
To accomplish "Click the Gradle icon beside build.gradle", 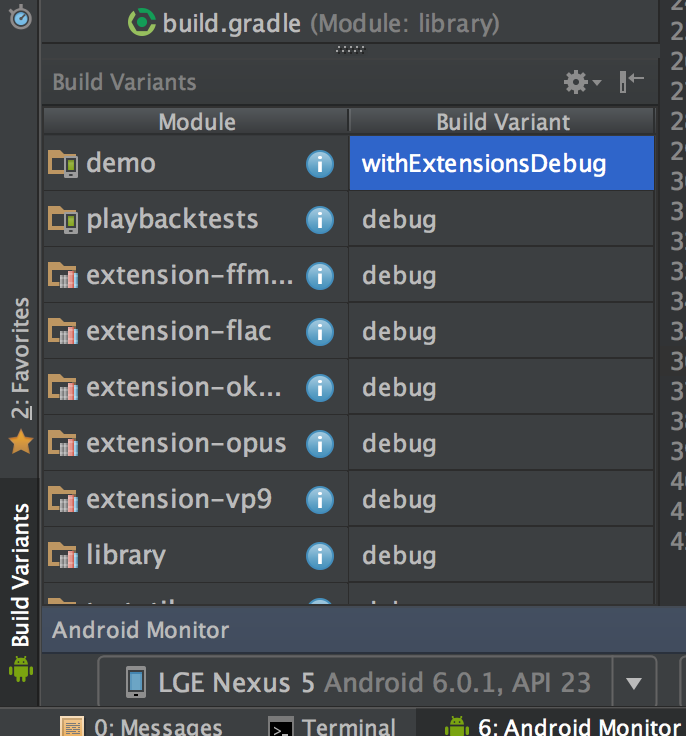I will coord(141,22).
